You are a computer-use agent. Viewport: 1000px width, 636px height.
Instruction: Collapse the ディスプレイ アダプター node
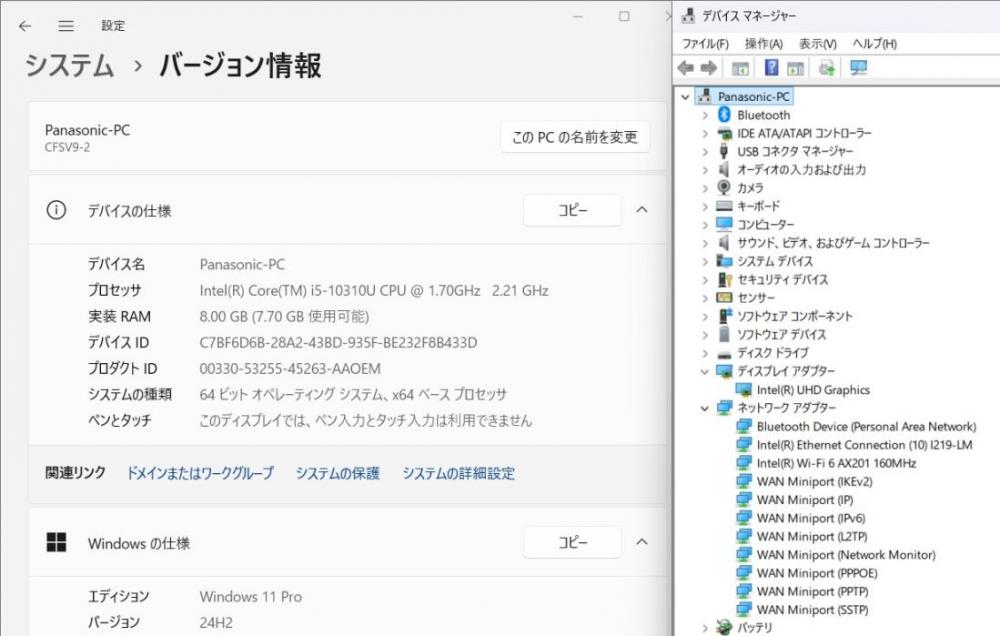(705, 371)
